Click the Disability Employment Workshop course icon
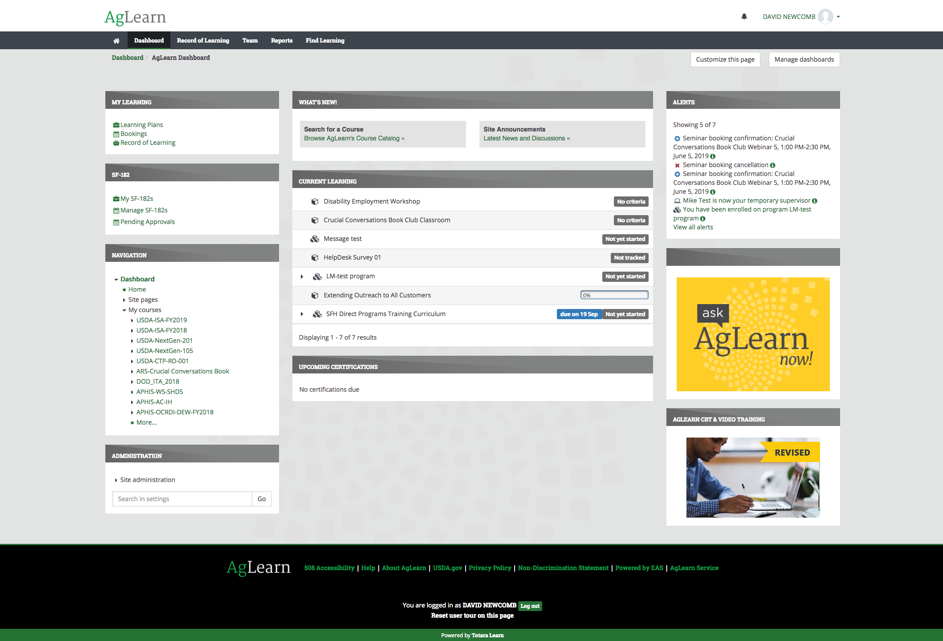The height and width of the screenshot is (641, 943). point(315,201)
